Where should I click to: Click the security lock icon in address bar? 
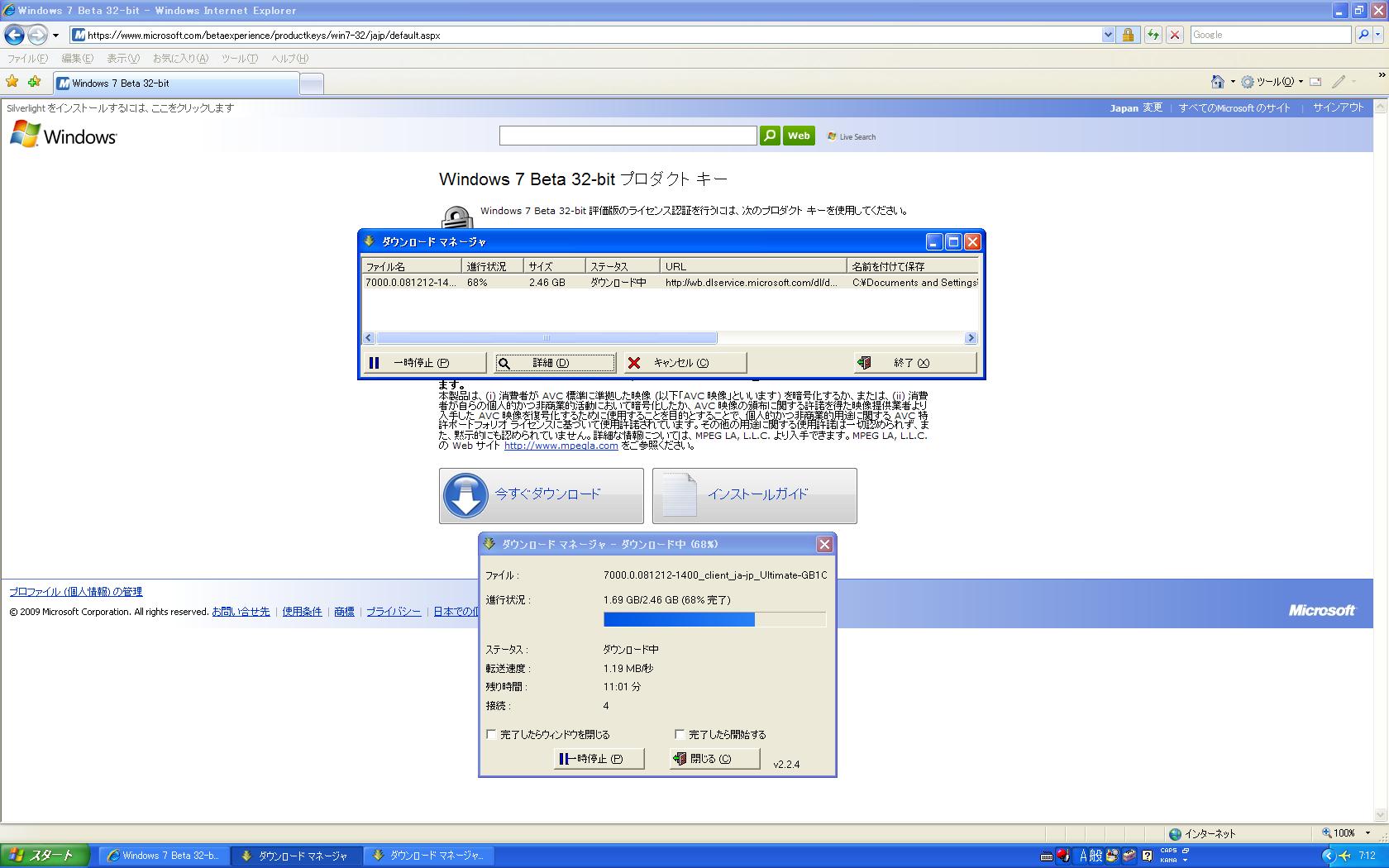pos(1128,35)
